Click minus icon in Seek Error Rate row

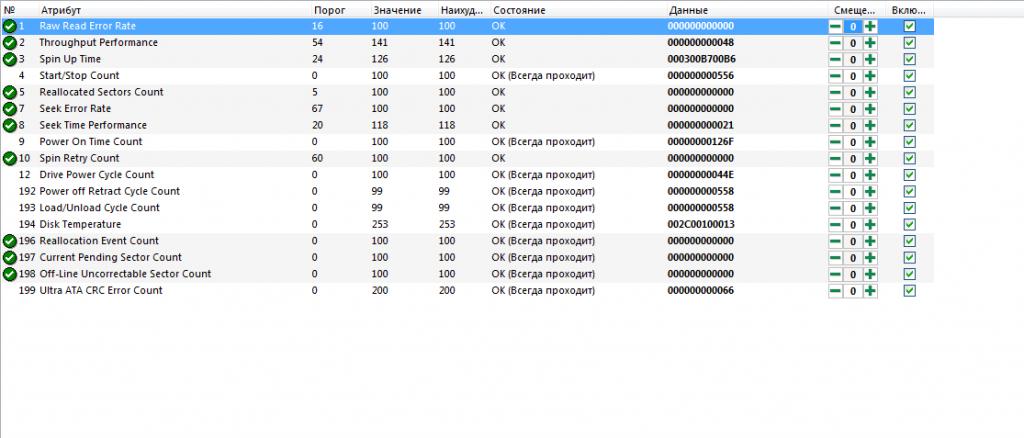point(835,109)
